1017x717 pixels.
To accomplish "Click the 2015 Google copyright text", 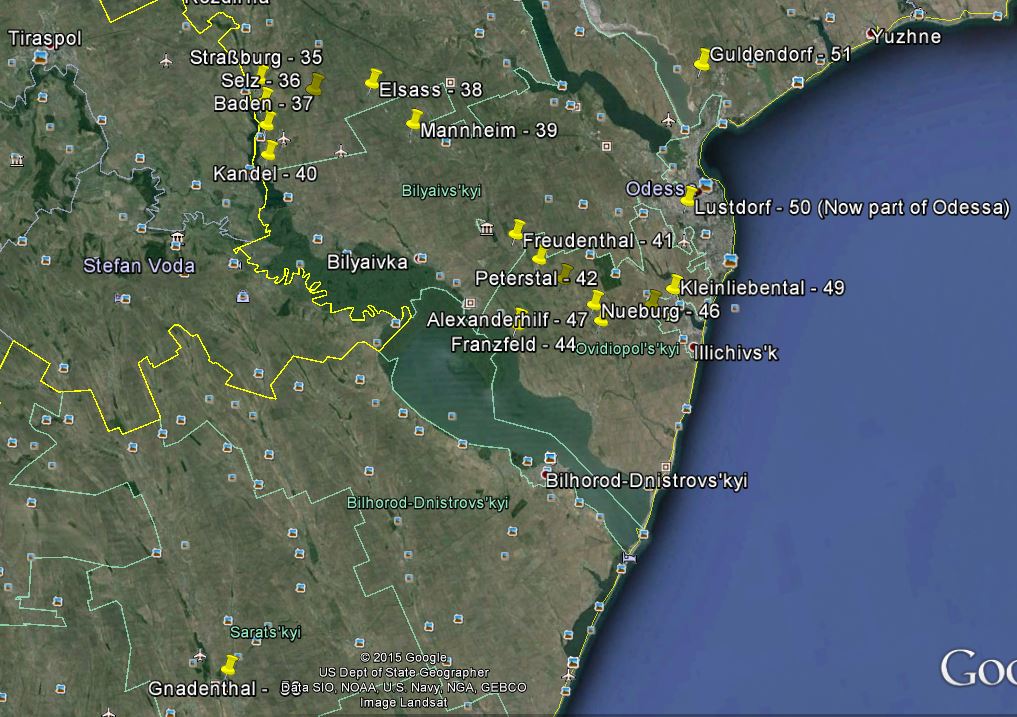I will point(403,657).
